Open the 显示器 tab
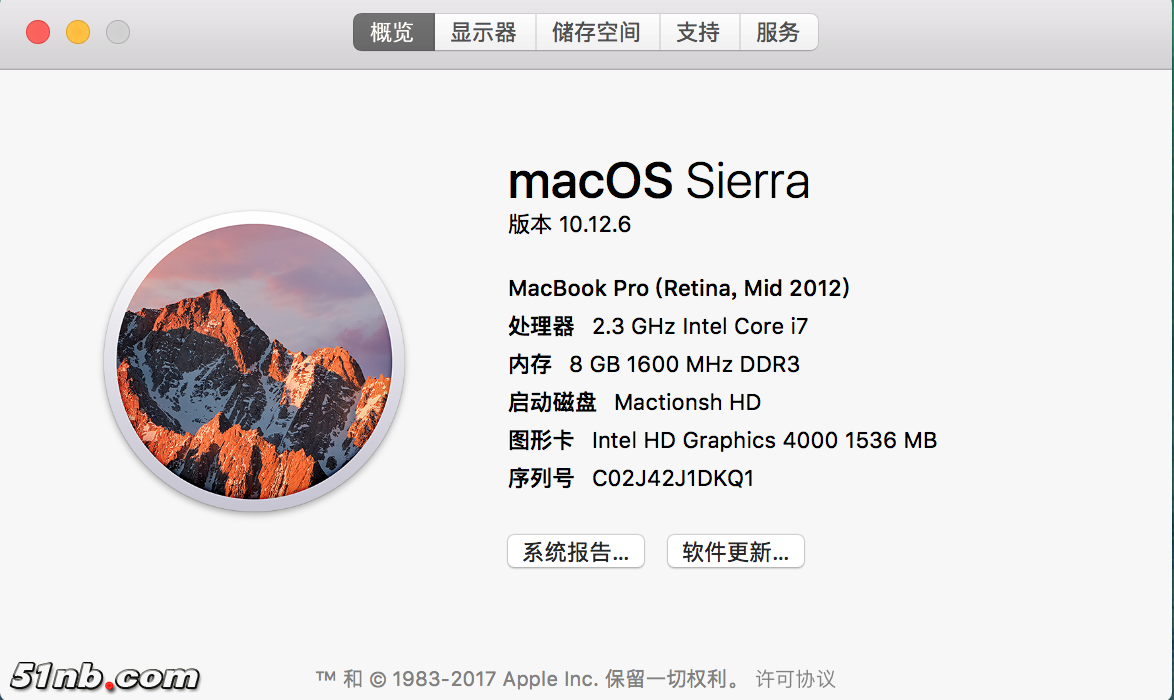Viewport: 1174px width, 700px height. click(484, 32)
